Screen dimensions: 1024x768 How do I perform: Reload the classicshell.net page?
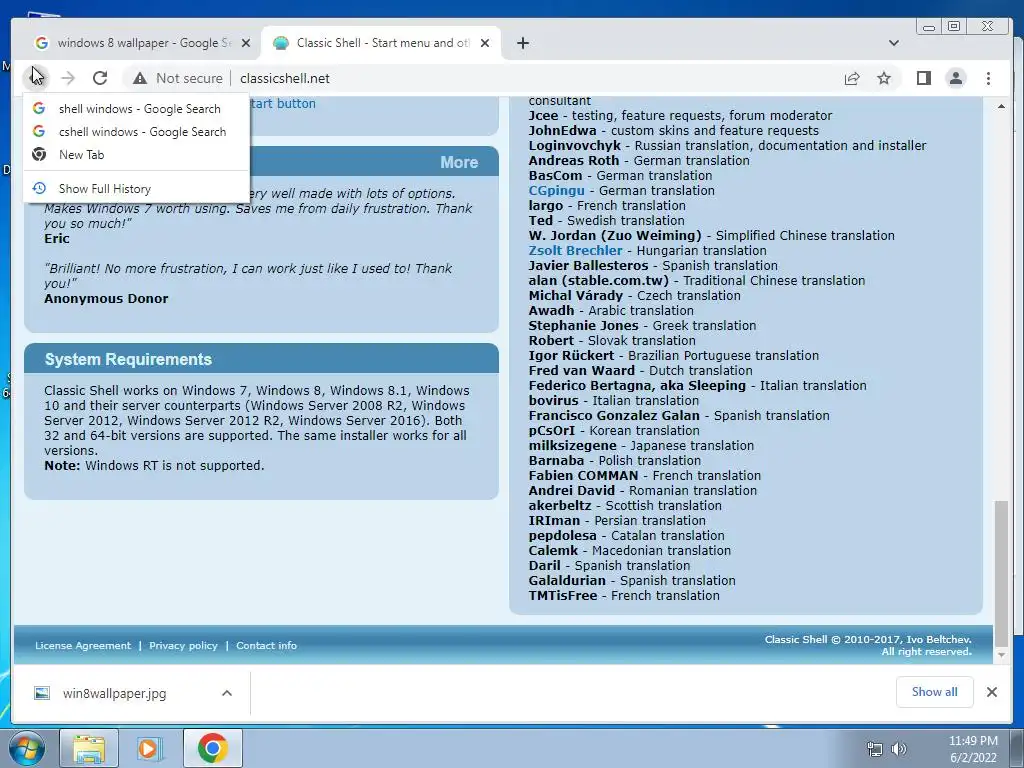click(100, 78)
